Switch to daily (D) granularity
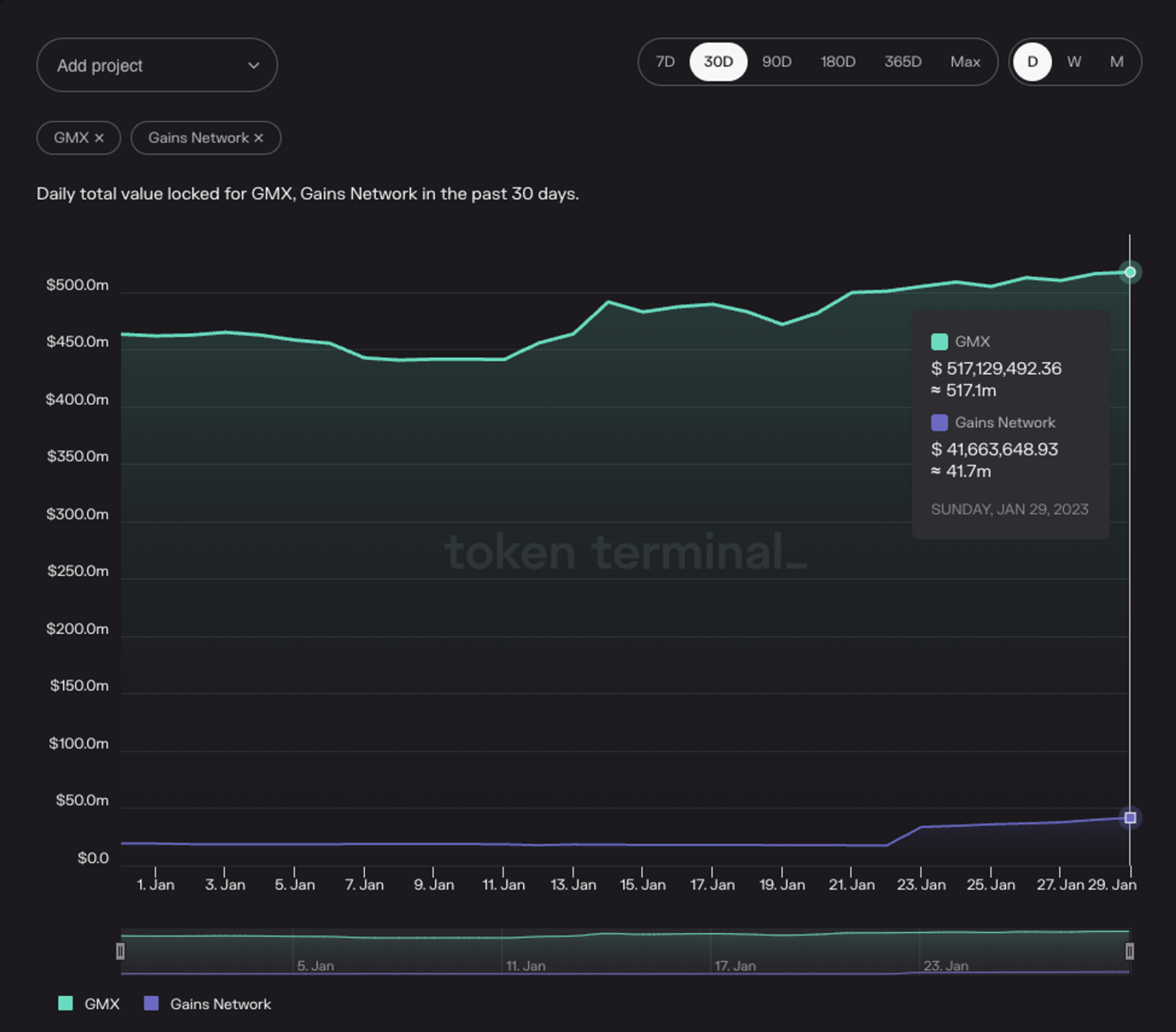The height and width of the screenshot is (1032, 1176). click(x=1032, y=62)
